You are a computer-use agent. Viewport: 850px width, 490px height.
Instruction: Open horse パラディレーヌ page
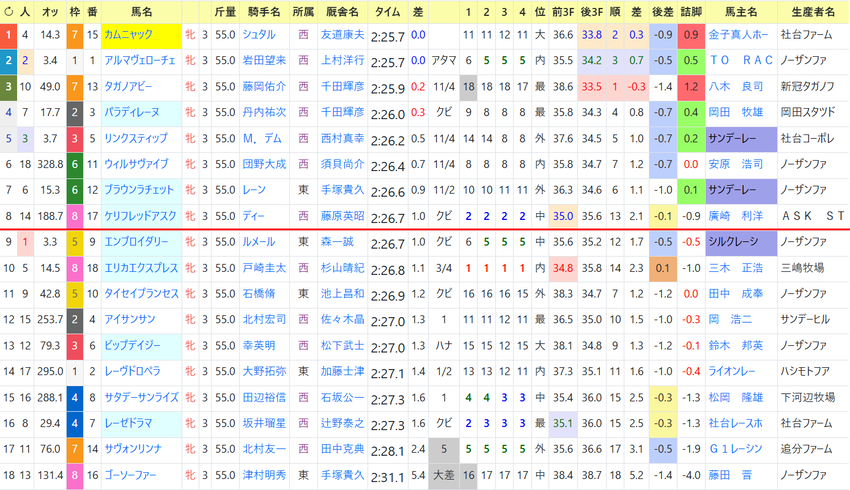click(x=132, y=112)
